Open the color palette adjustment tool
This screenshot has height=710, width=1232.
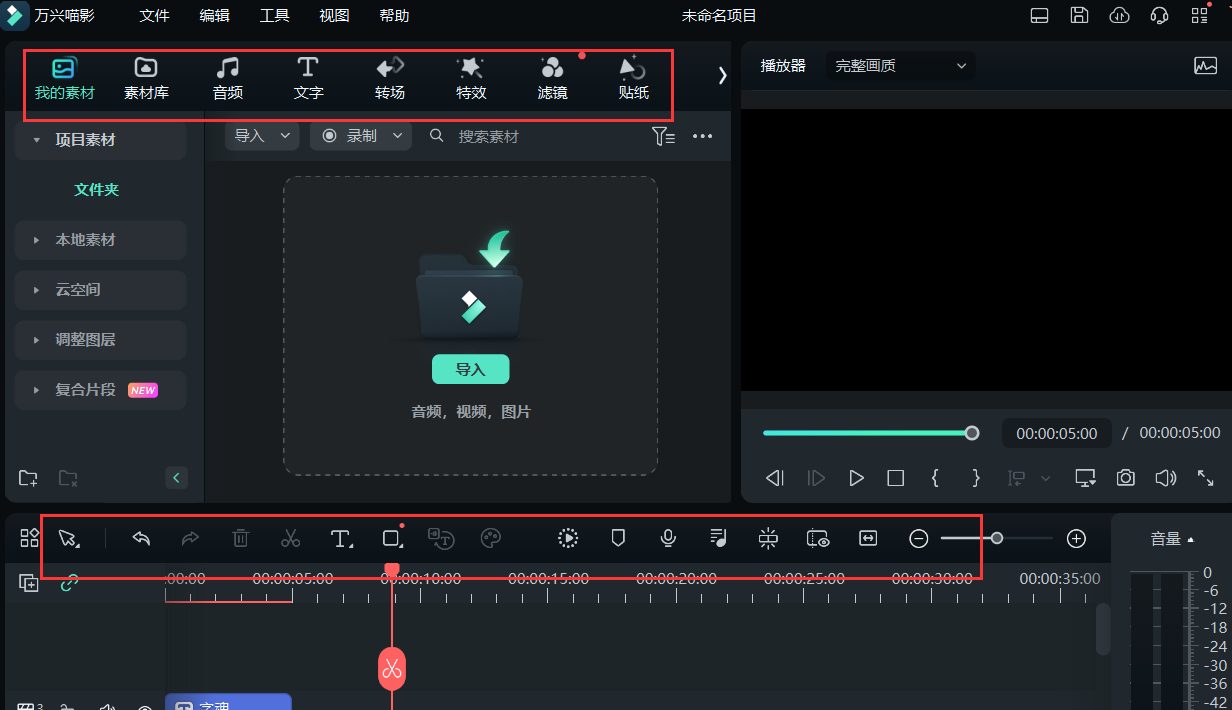click(491, 538)
